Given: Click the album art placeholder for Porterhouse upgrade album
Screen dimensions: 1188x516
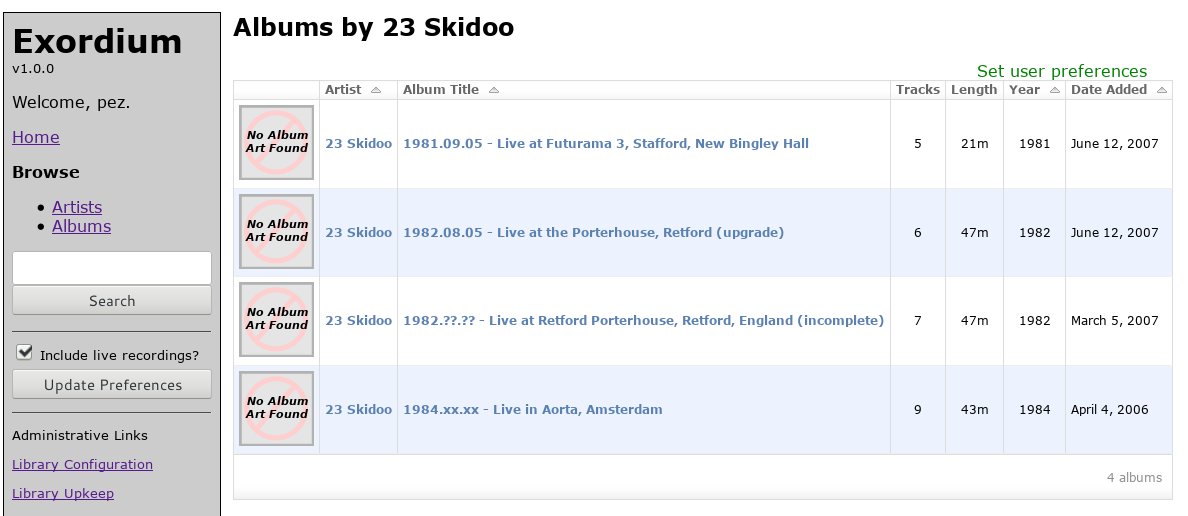Looking at the screenshot, I should [x=277, y=231].
